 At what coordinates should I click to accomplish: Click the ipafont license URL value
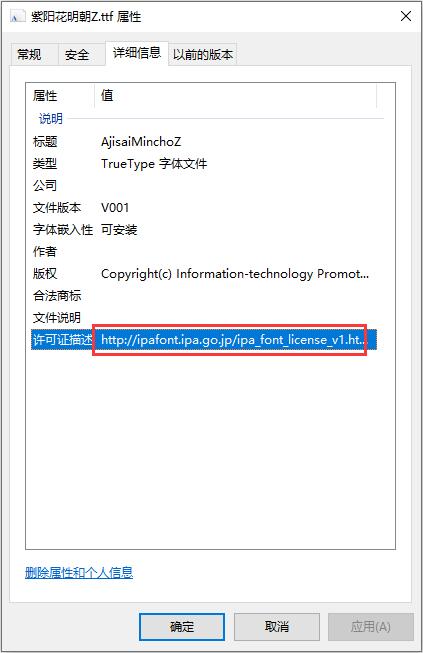(x=234, y=340)
